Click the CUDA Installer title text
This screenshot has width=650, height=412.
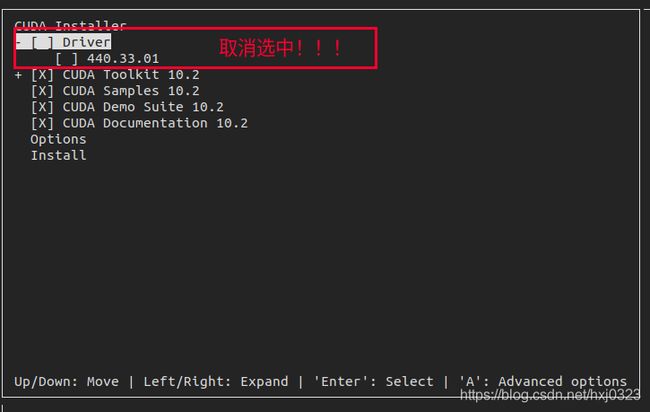[70, 26]
